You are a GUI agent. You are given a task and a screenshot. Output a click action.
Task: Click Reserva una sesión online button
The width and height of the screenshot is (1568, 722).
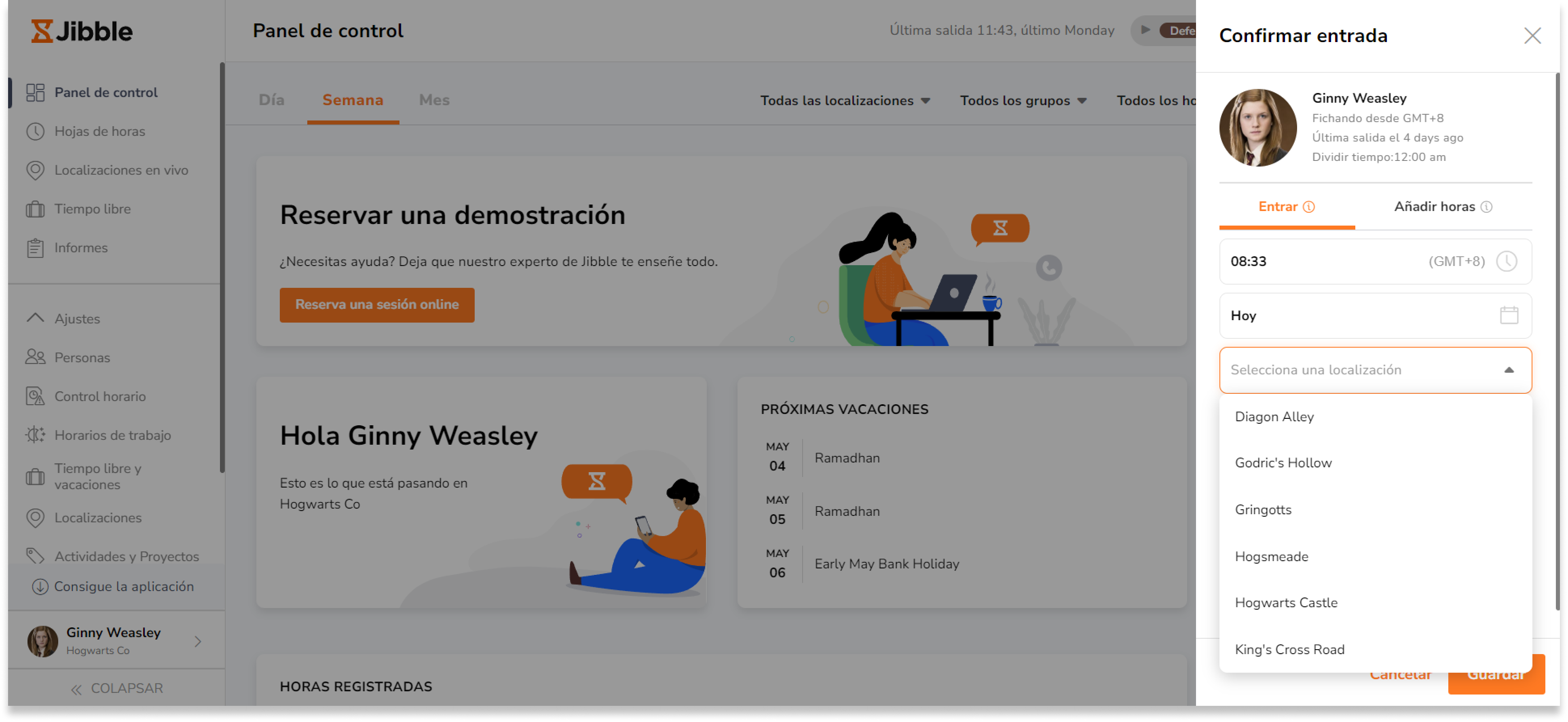(377, 305)
